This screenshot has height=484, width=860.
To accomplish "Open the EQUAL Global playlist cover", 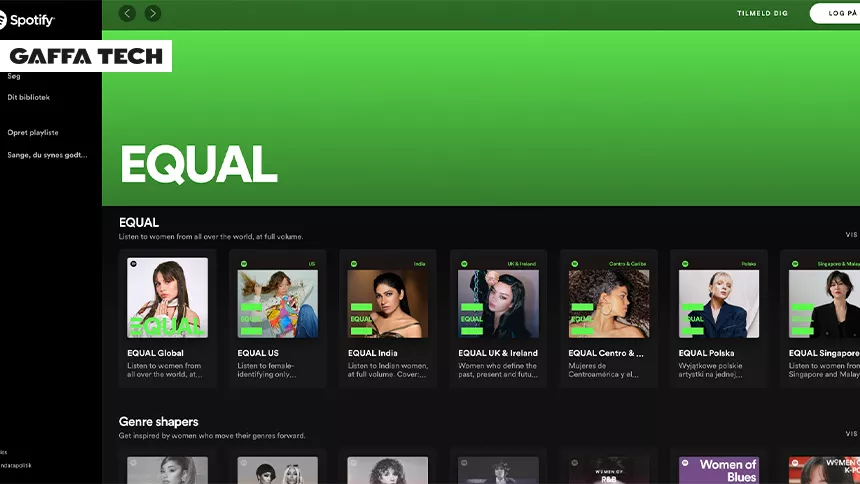I will click(x=167, y=297).
